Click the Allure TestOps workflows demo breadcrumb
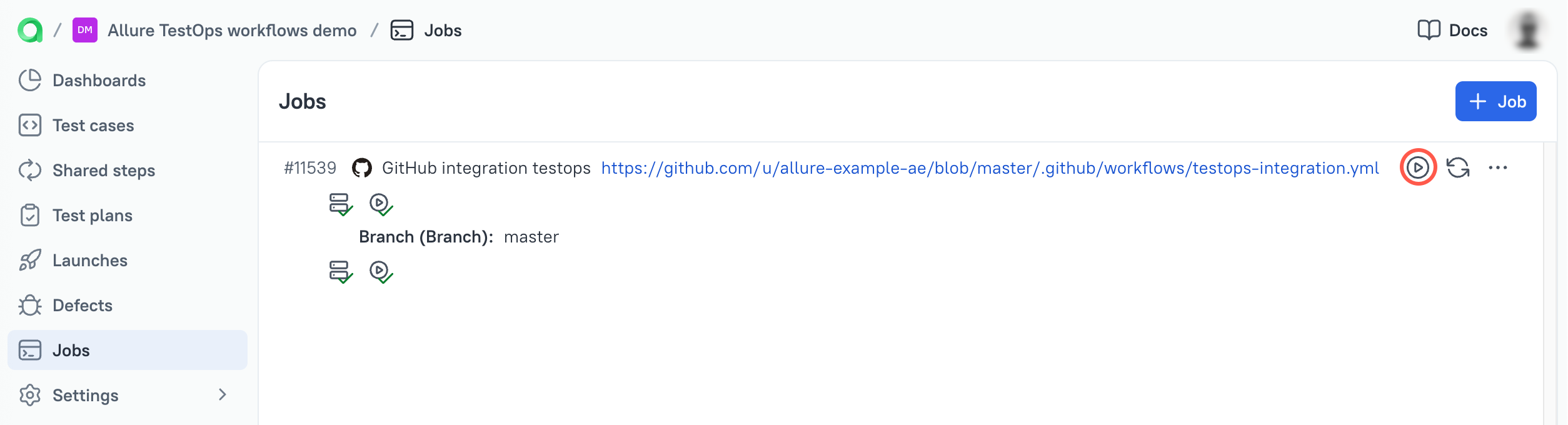This screenshot has height=425, width=1568. pyautogui.click(x=232, y=31)
